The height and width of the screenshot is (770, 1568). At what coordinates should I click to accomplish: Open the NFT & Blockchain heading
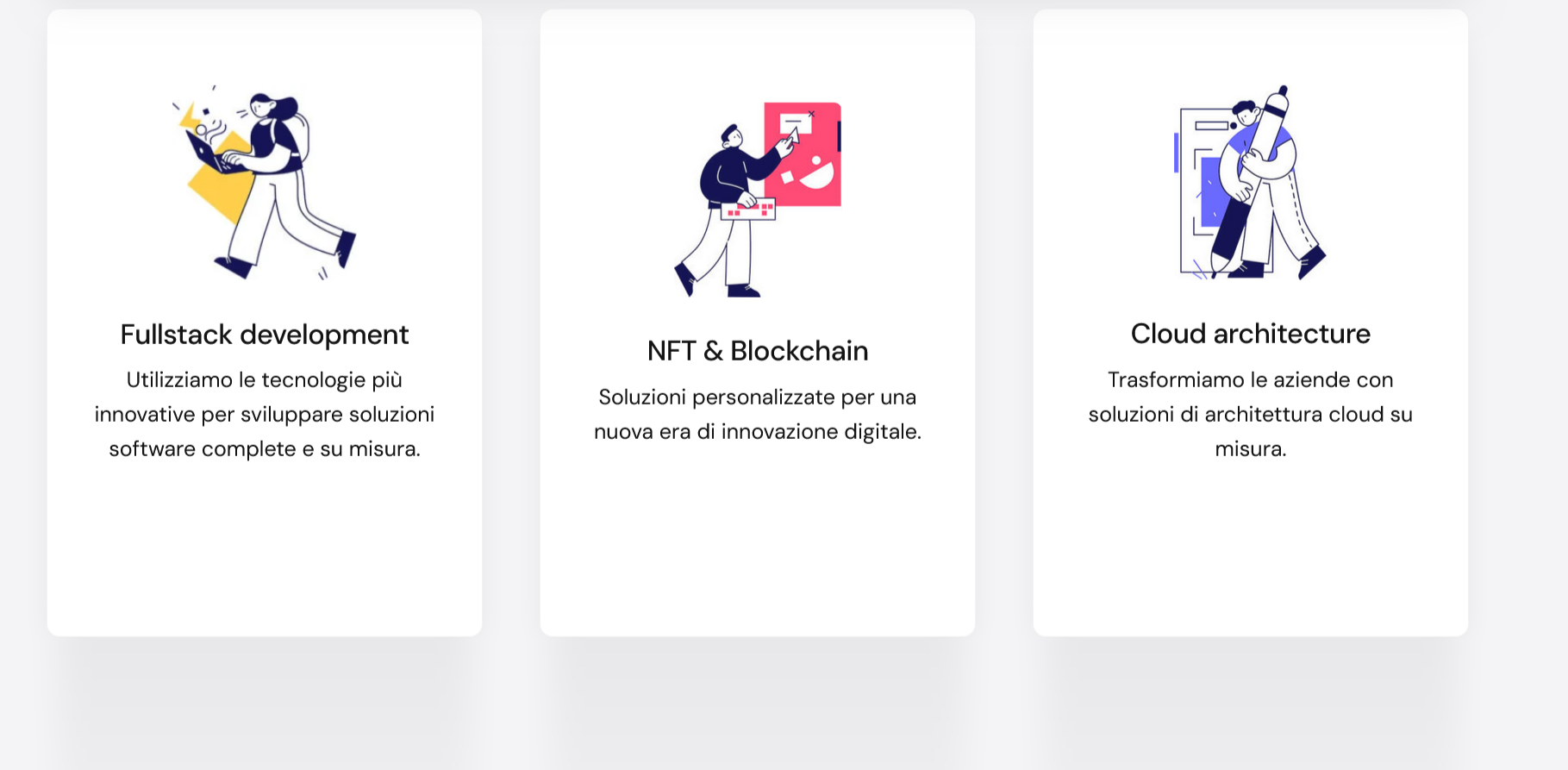pyautogui.click(x=758, y=351)
